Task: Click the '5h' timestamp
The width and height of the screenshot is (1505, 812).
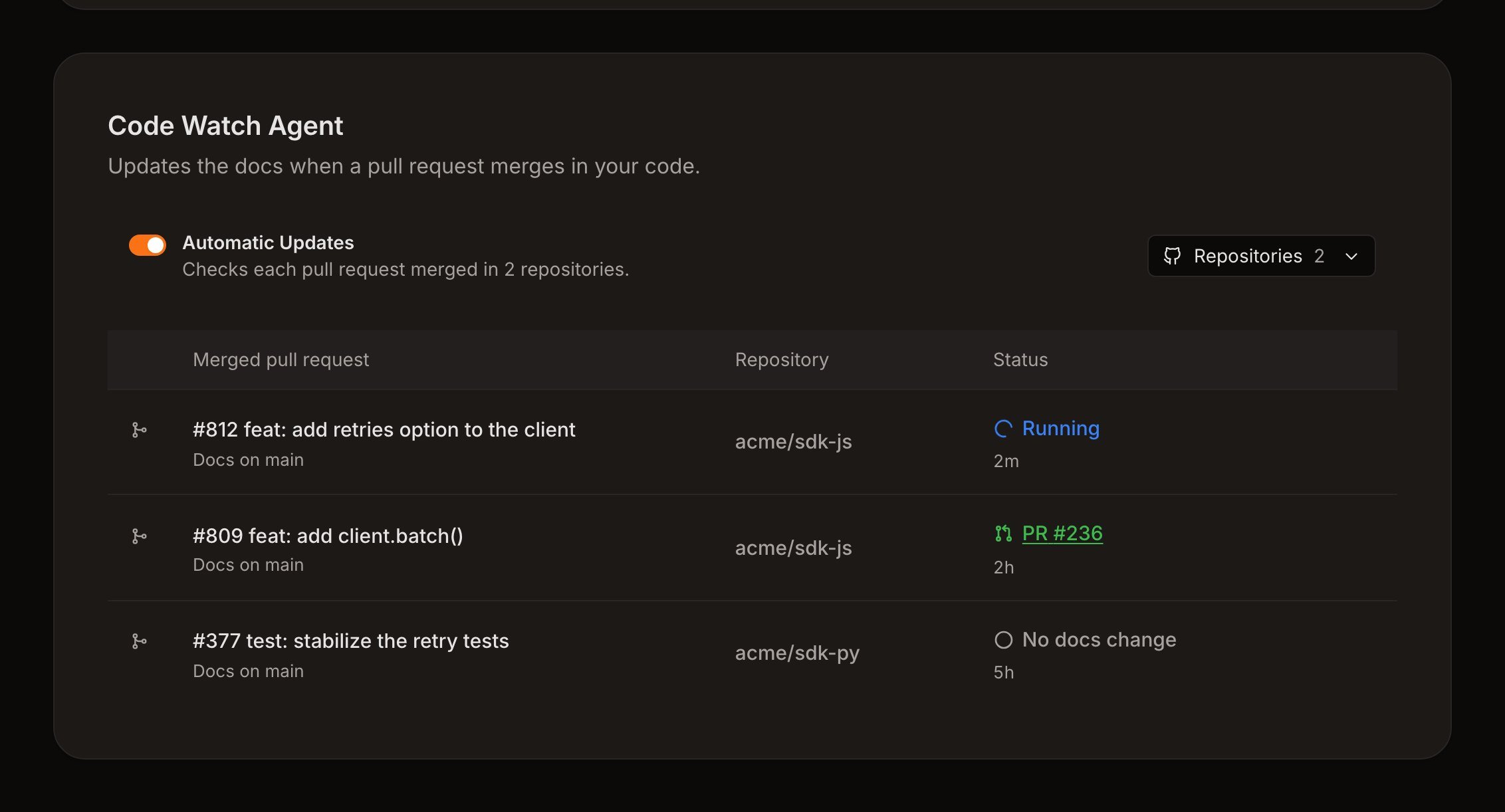Action: click(x=1004, y=672)
